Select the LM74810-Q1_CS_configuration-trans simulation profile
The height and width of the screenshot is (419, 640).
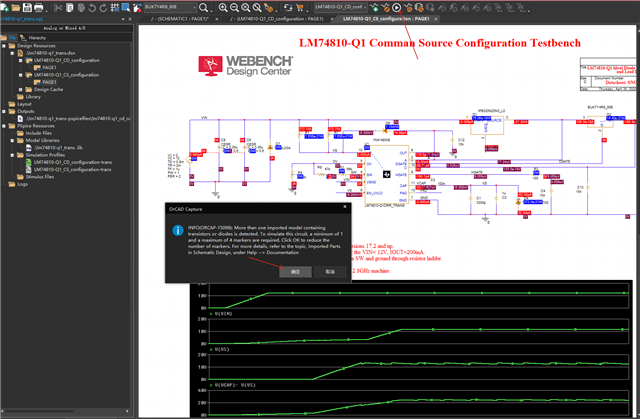click(x=73, y=169)
